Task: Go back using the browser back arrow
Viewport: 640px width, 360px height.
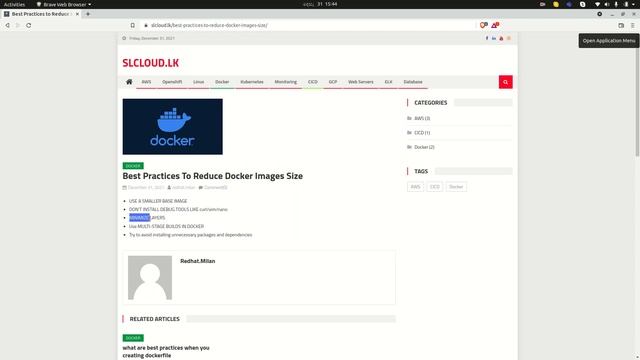Action: pyautogui.click(x=7, y=25)
